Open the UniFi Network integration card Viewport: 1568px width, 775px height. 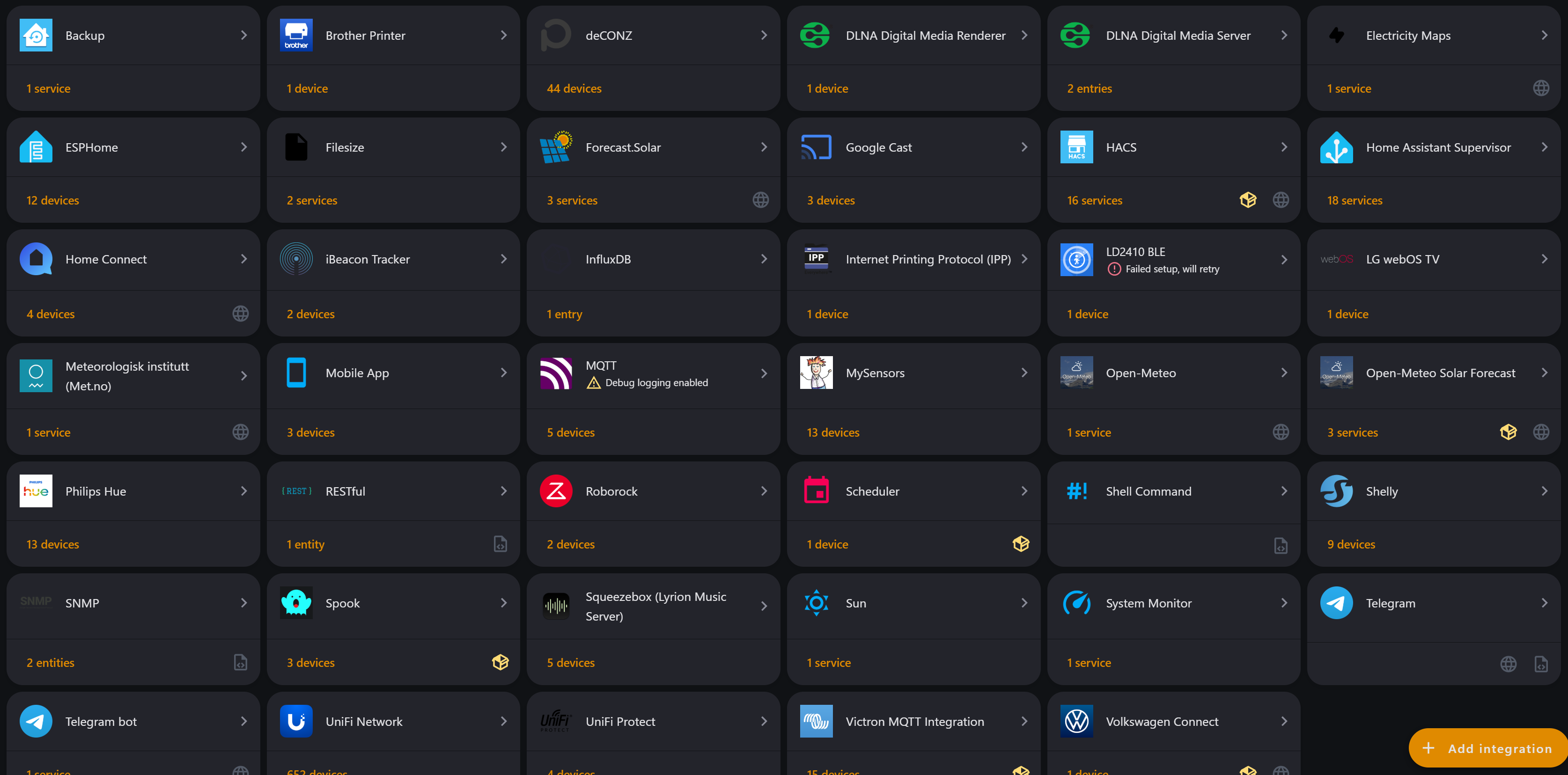(x=363, y=722)
